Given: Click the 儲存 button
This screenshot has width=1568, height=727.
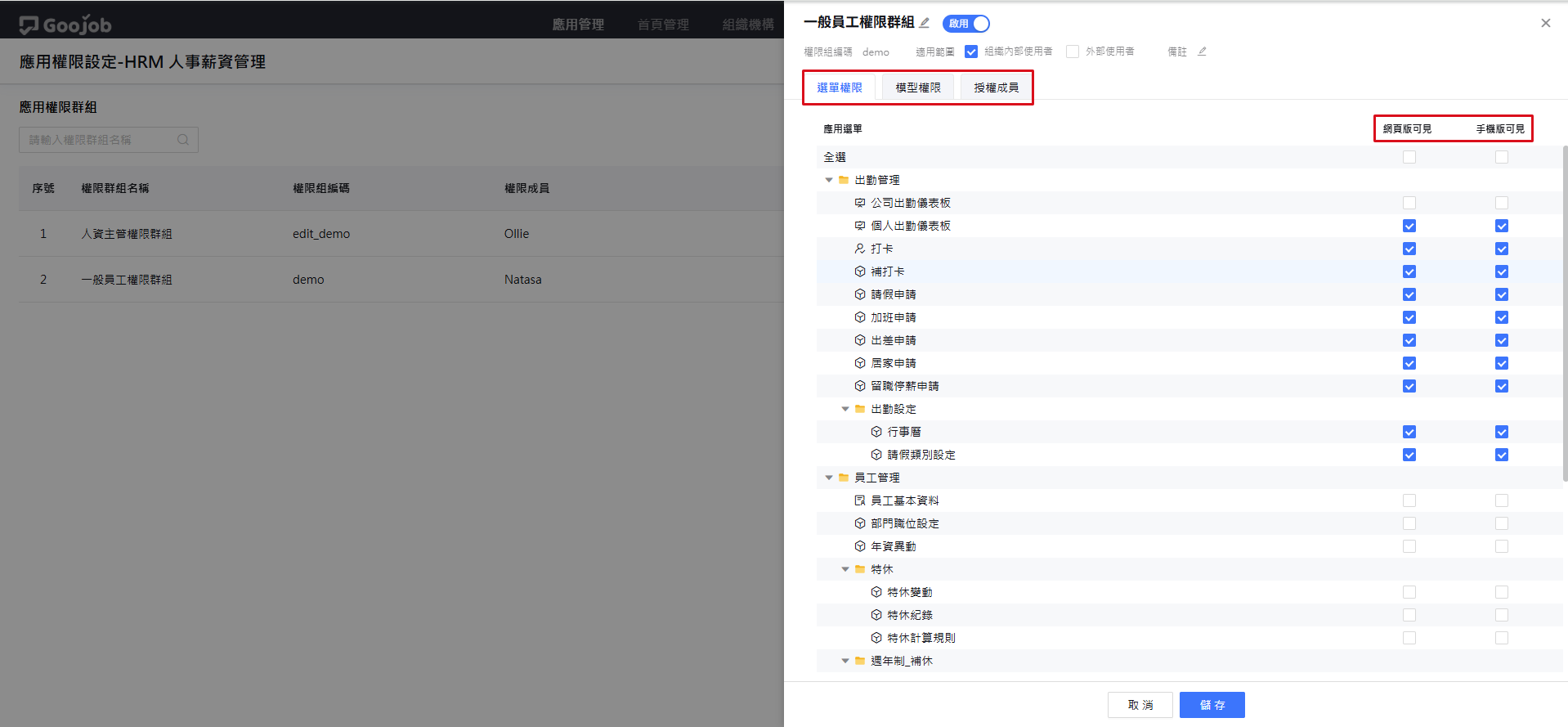Looking at the screenshot, I should click(x=1212, y=705).
